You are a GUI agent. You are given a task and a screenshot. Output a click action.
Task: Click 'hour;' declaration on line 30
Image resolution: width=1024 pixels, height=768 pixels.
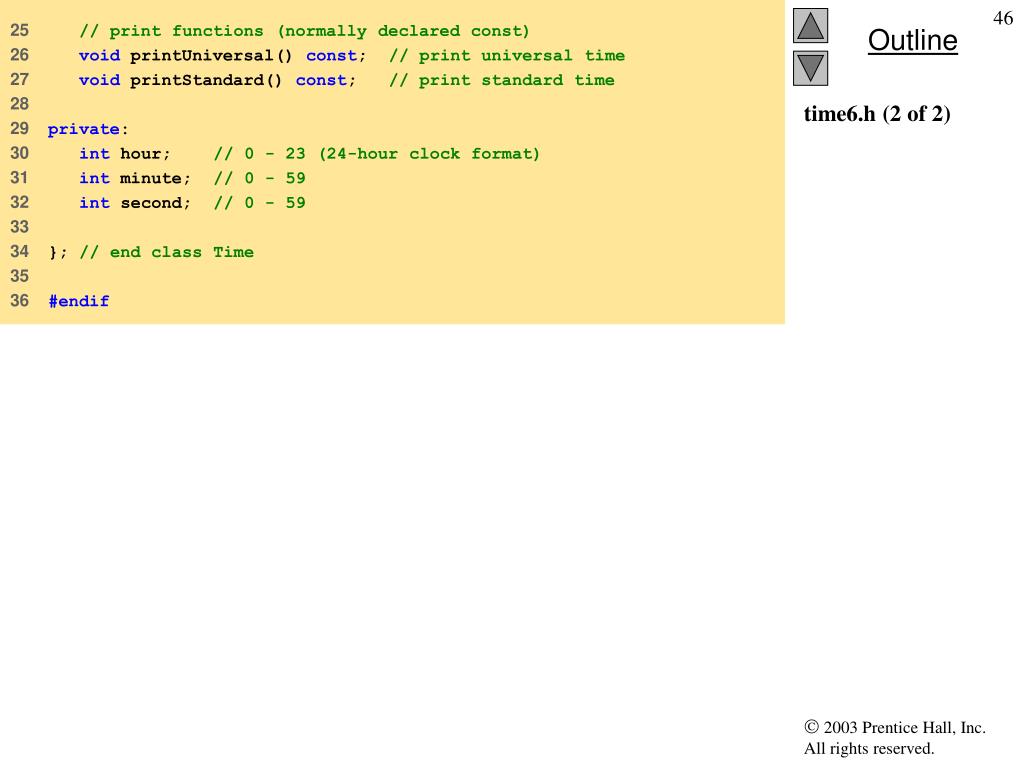pyautogui.click(x=145, y=153)
